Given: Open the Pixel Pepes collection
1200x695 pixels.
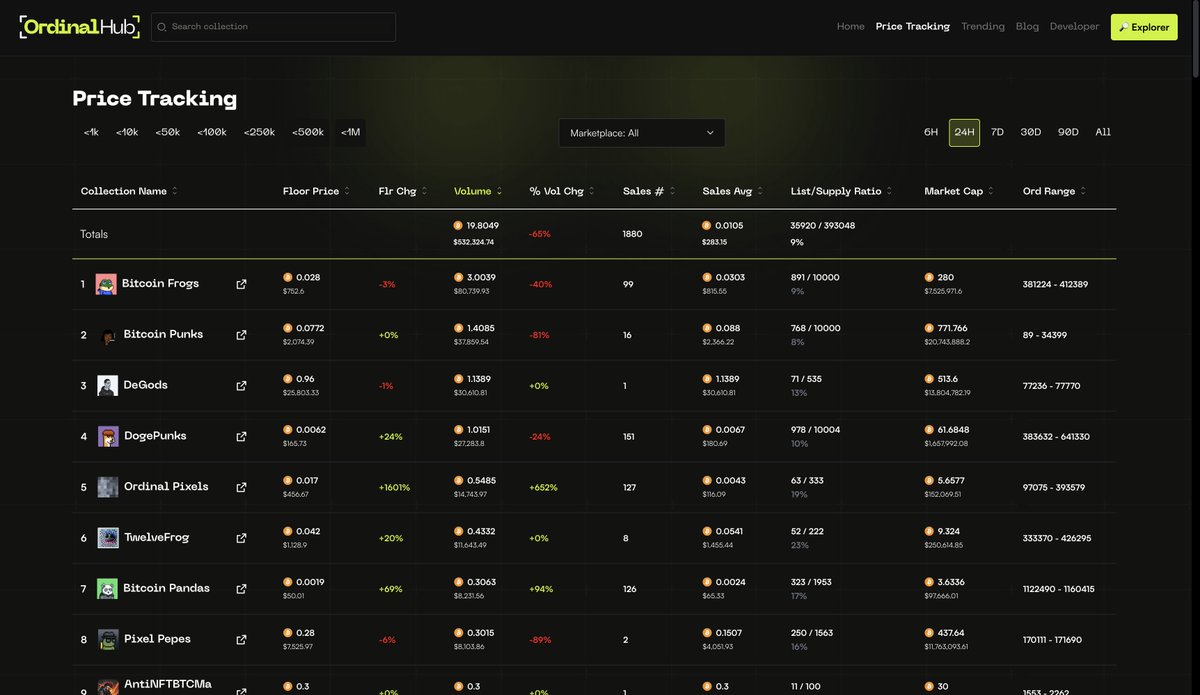Looking at the screenshot, I should click(157, 639).
